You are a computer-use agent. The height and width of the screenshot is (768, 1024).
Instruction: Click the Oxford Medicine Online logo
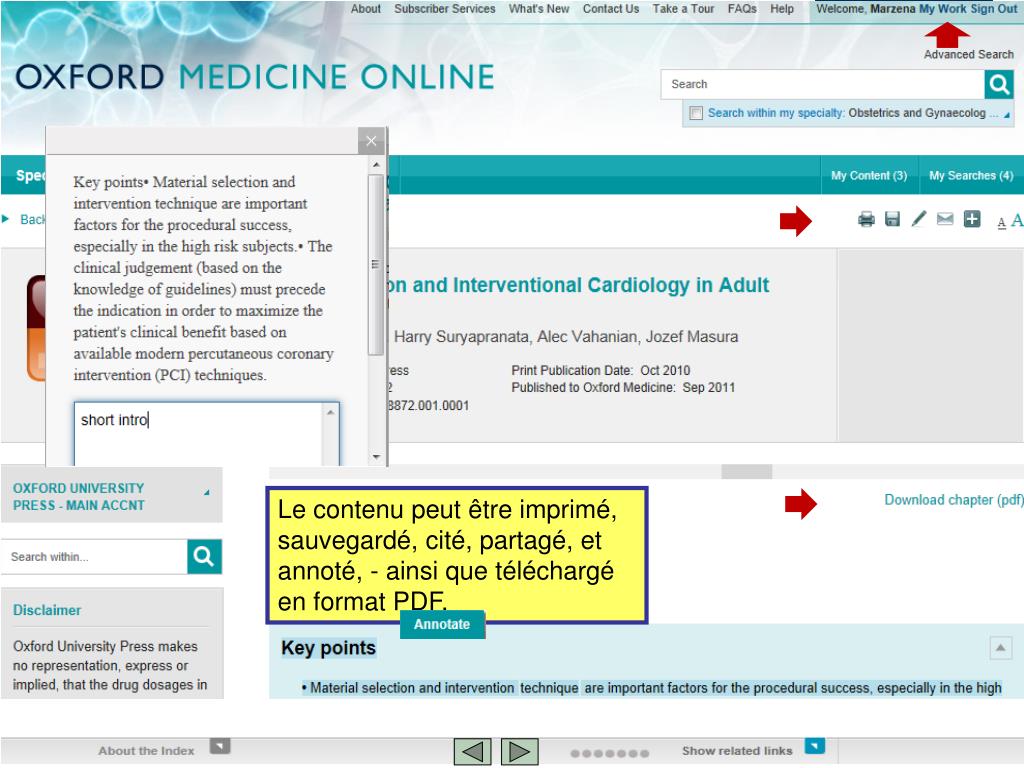point(255,77)
